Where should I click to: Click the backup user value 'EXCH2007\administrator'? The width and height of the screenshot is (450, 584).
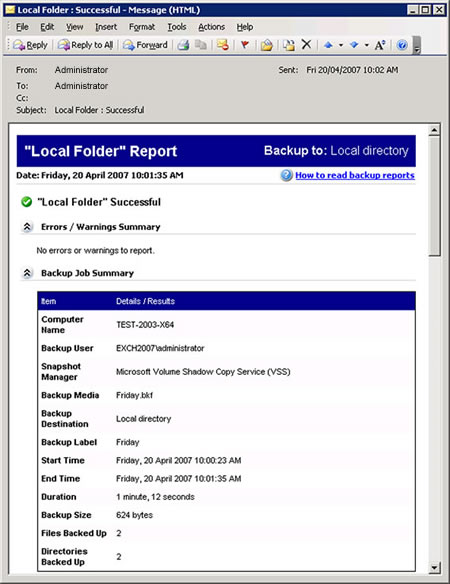click(x=160, y=348)
